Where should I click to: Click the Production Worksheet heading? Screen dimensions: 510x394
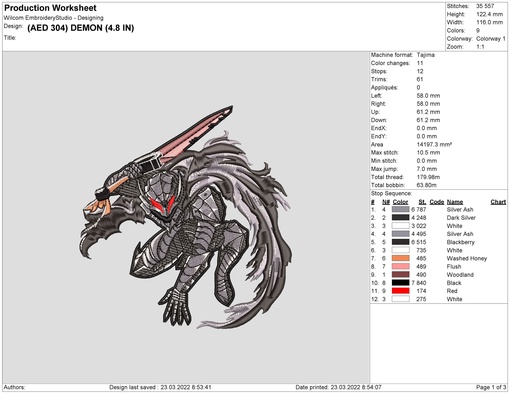click(x=50, y=8)
